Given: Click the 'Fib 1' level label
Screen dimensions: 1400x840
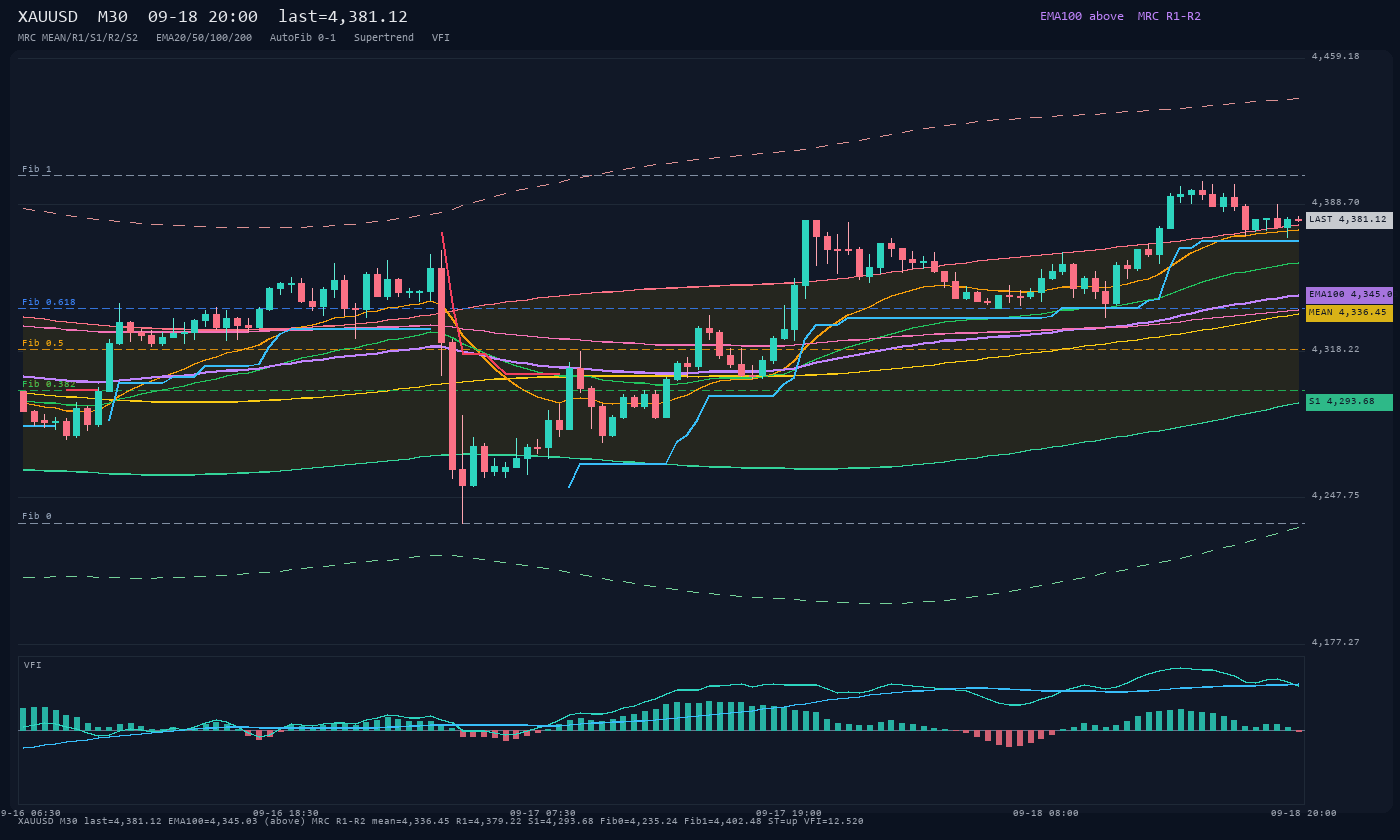Looking at the screenshot, I should click(x=37, y=169).
